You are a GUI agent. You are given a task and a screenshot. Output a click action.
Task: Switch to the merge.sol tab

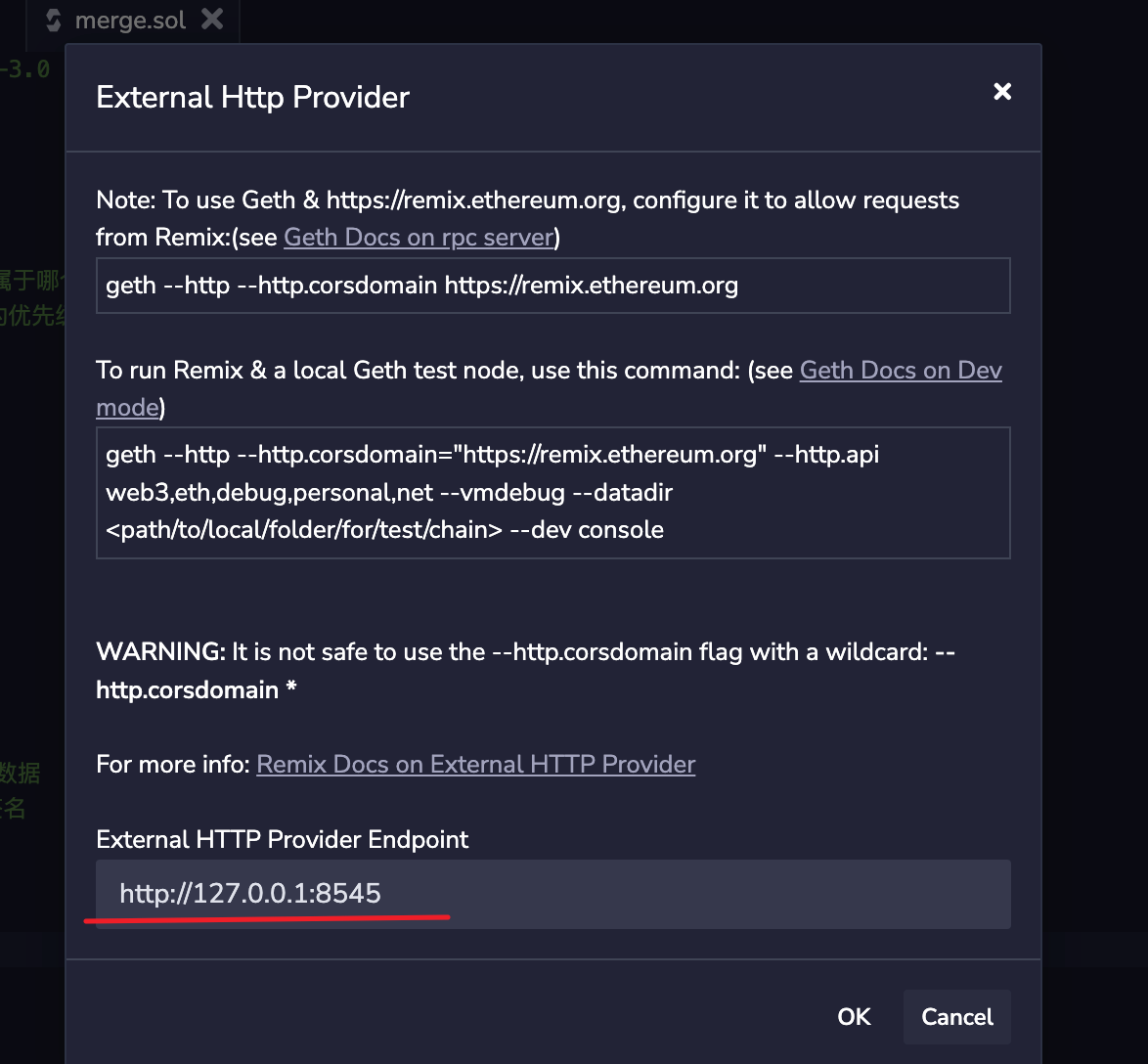coord(130,21)
